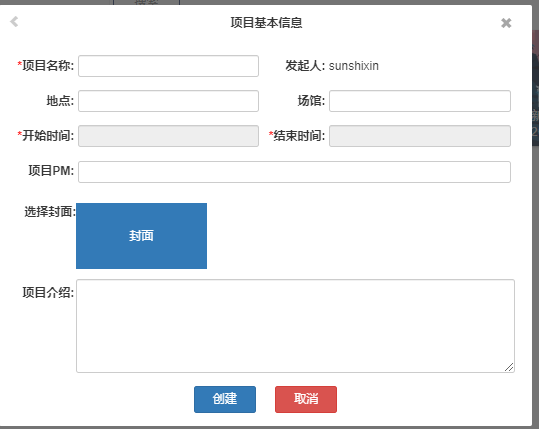539x429 pixels.
Task: Select the 场馆 input field
Action: pyautogui.click(x=420, y=101)
